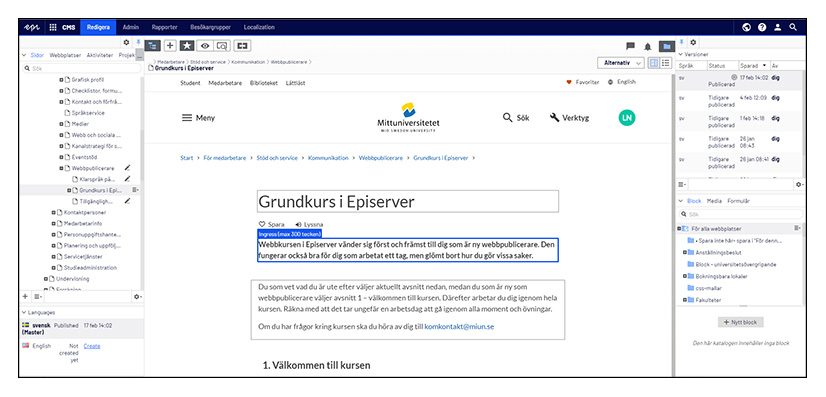The height and width of the screenshot is (397, 826).
Task: Open versions gadget gear dropdown
Action: point(799,185)
